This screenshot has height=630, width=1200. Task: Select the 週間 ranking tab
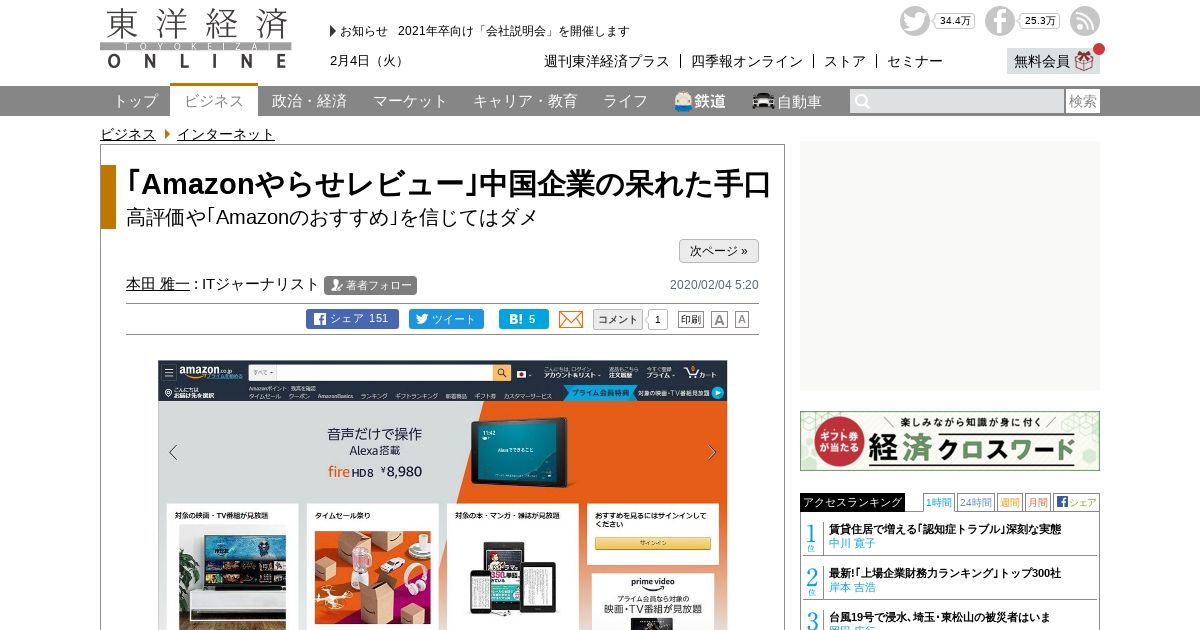click(x=1010, y=502)
